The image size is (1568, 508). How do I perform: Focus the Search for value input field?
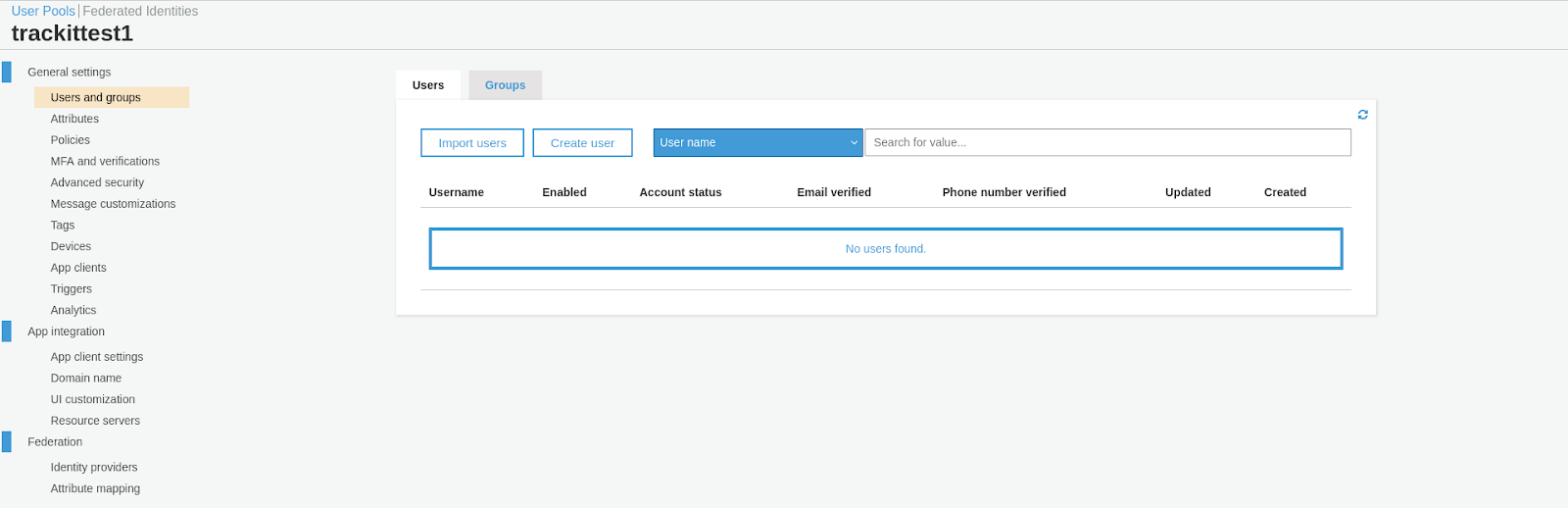point(1106,142)
